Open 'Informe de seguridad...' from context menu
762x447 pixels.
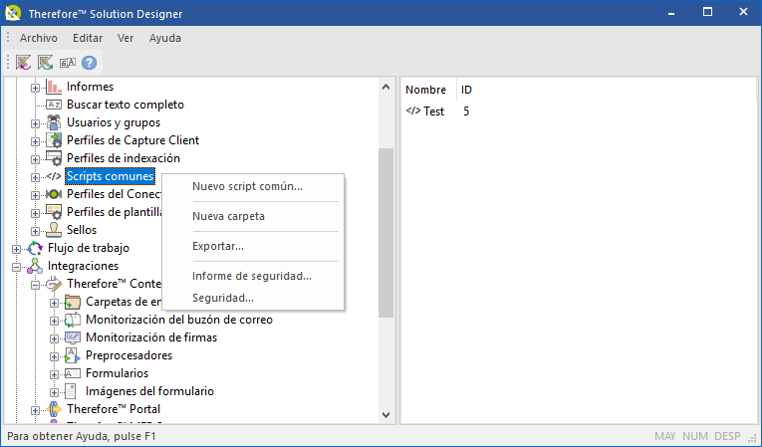click(x=252, y=276)
